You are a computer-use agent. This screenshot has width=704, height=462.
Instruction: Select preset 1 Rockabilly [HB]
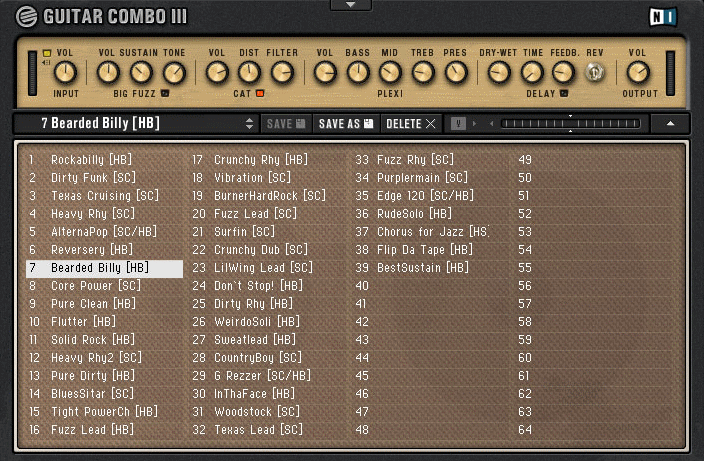click(x=104, y=159)
